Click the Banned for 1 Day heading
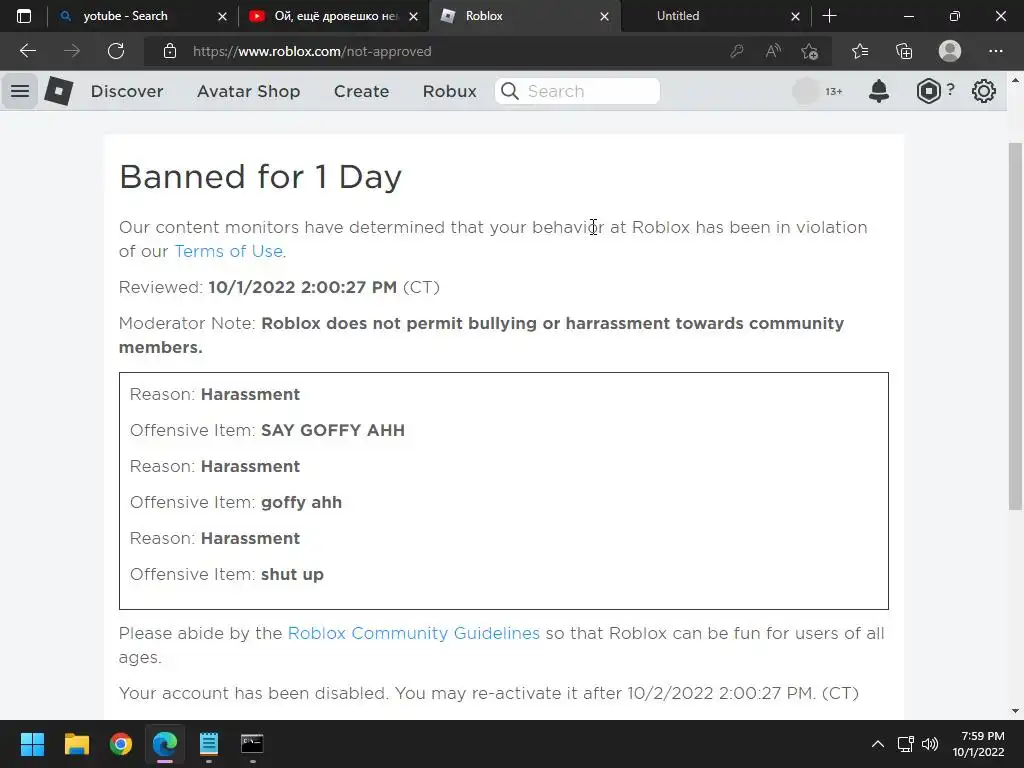Image resolution: width=1024 pixels, height=768 pixels. tap(261, 177)
